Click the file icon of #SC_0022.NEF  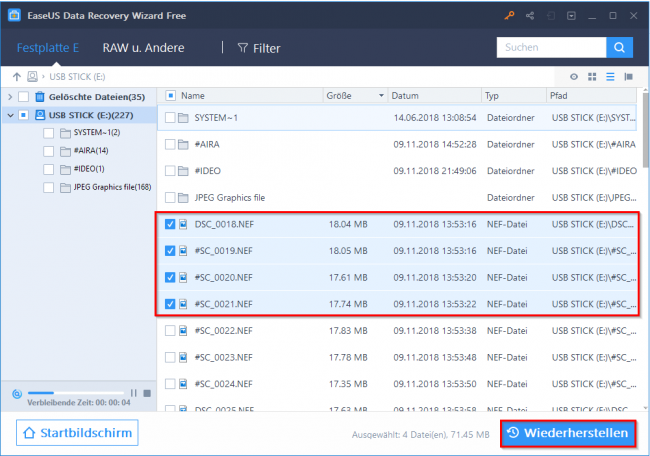(183, 331)
